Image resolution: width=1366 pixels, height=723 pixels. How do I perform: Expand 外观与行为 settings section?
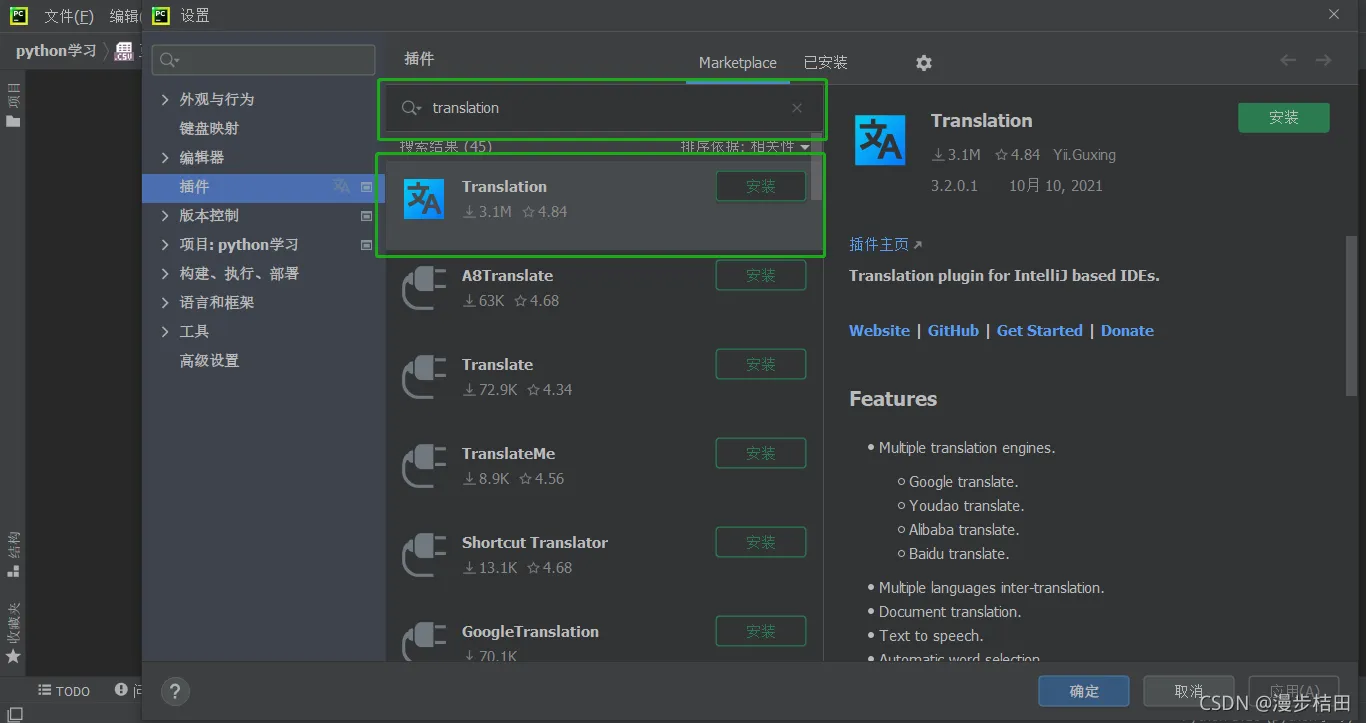pyautogui.click(x=165, y=100)
